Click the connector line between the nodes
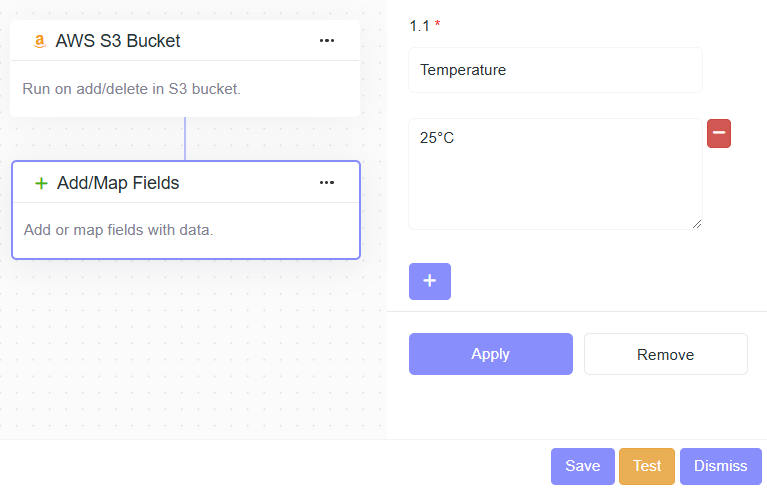This screenshot has width=767, height=490. (185, 138)
